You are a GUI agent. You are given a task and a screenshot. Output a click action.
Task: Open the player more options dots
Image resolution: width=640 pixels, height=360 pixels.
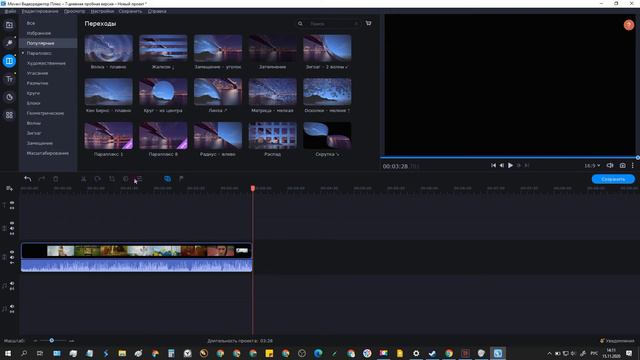coord(633,165)
